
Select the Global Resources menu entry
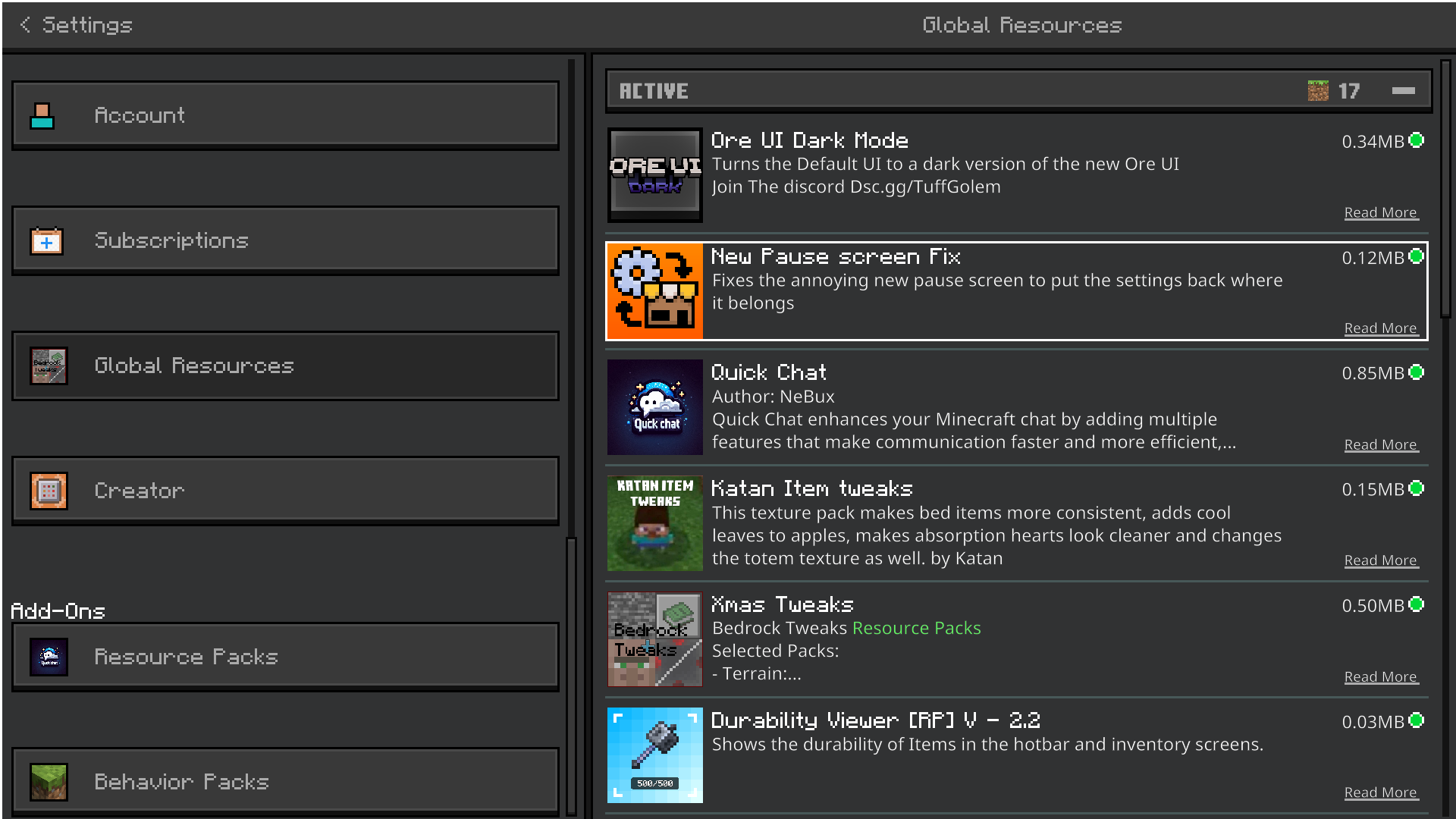(x=285, y=366)
